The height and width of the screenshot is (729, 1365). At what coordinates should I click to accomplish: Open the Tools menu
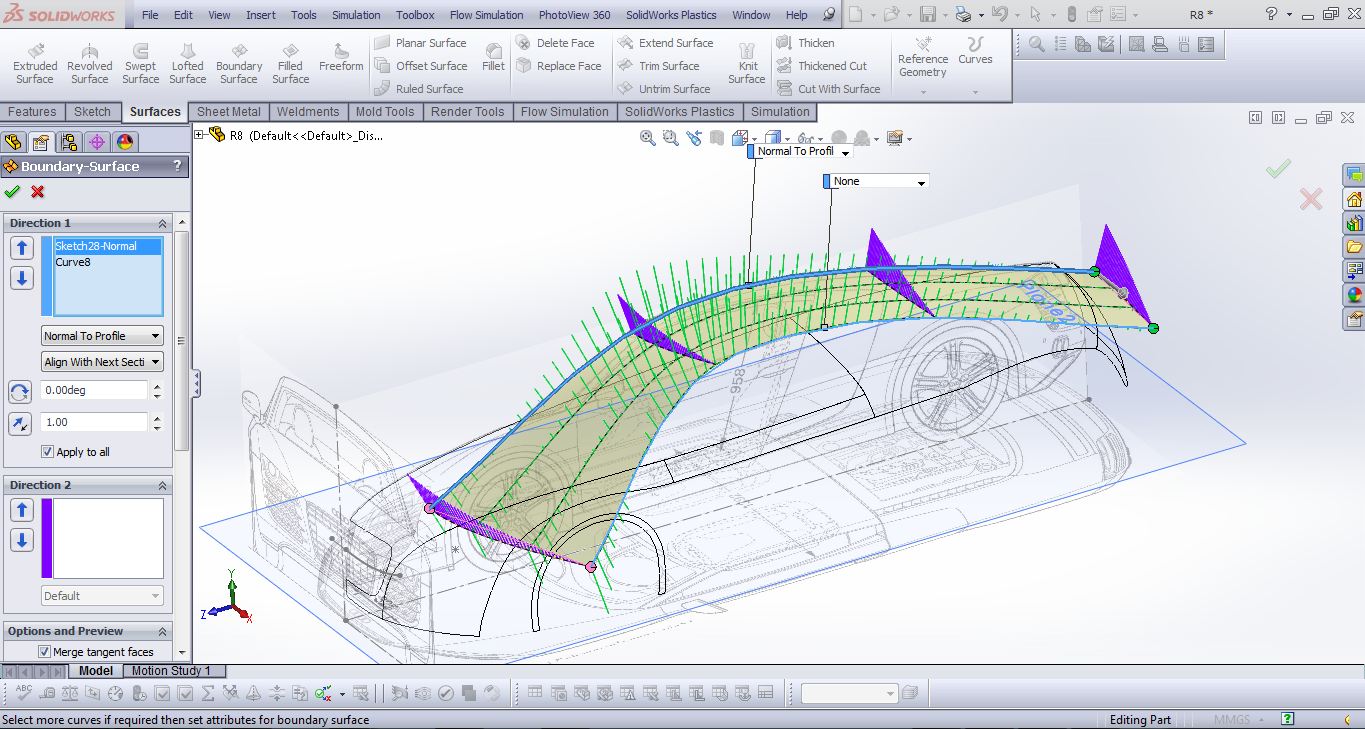pyautogui.click(x=304, y=15)
